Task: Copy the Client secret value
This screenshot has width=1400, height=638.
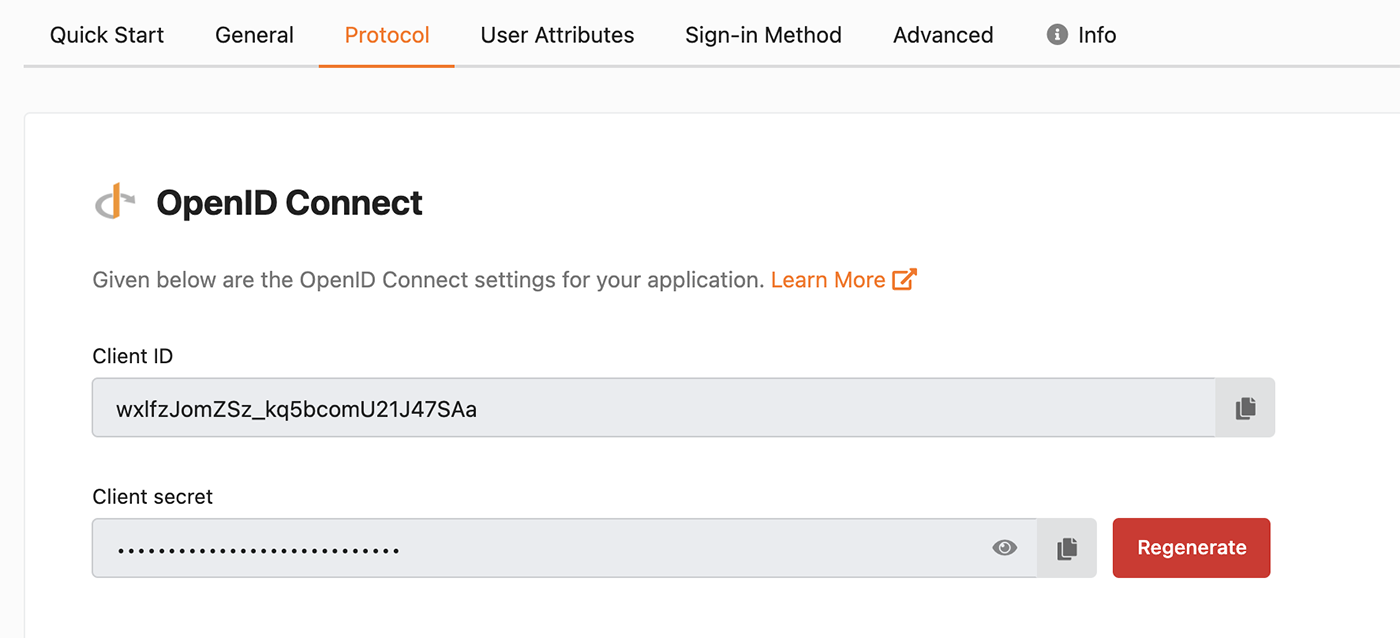Action: click(1067, 548)
